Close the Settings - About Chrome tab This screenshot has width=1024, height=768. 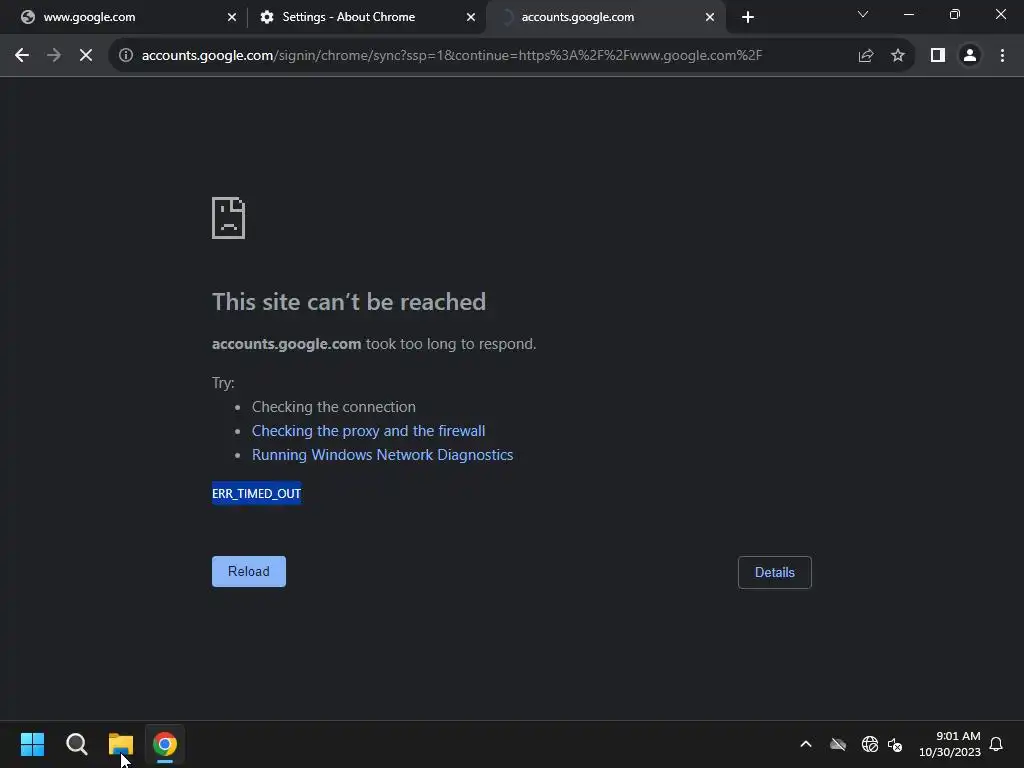(471, 18)
